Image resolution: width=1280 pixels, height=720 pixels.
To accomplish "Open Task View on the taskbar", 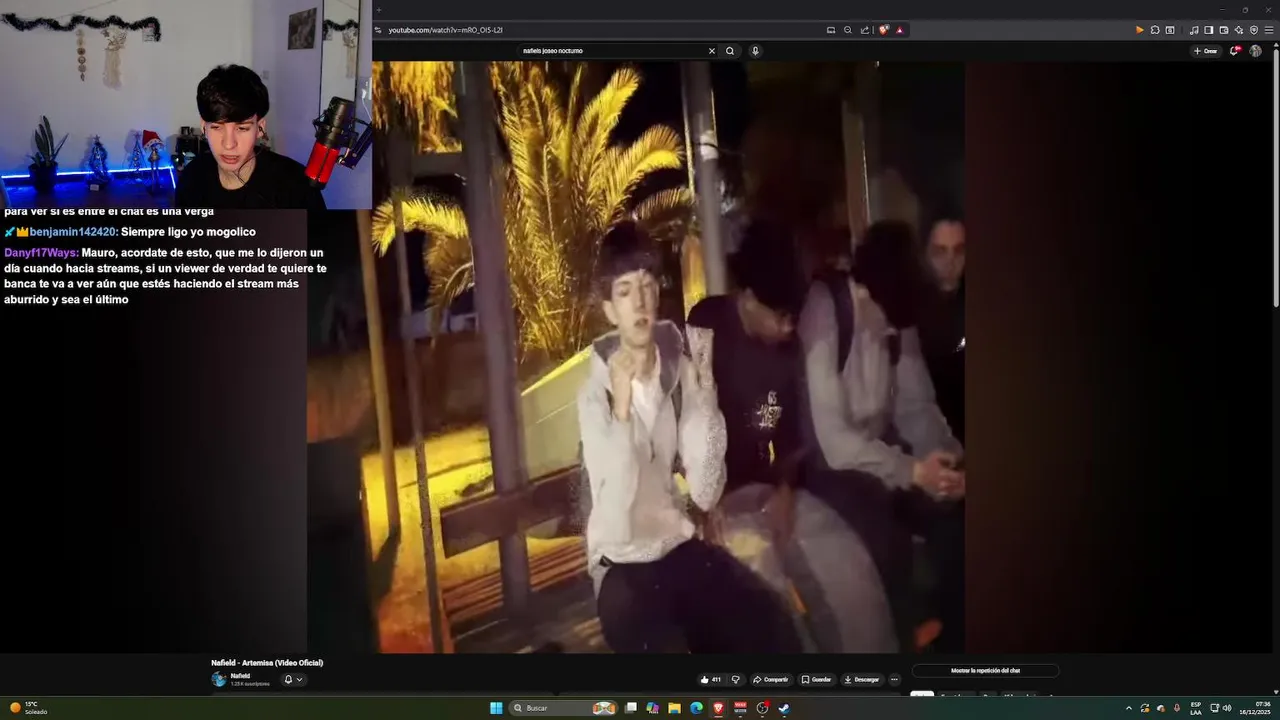I will tap(630, 708).
